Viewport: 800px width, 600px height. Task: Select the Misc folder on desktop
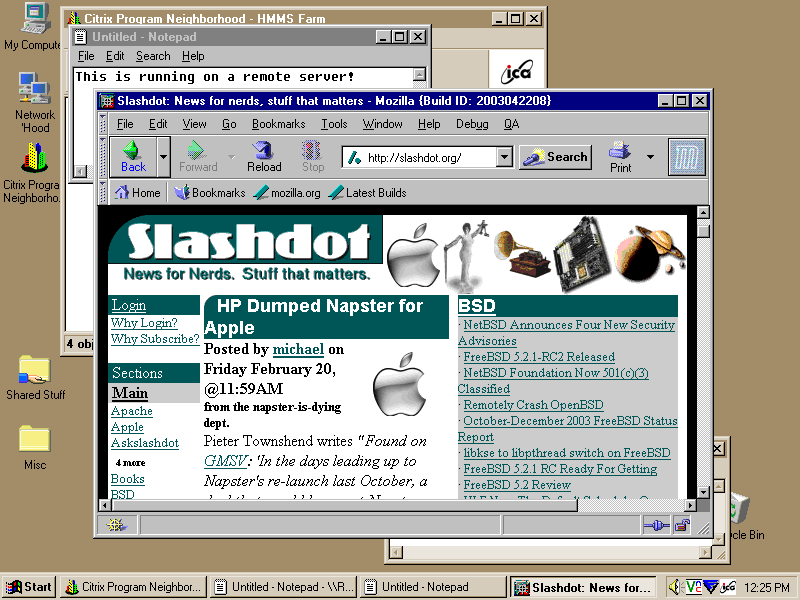(x=35, y=447)
